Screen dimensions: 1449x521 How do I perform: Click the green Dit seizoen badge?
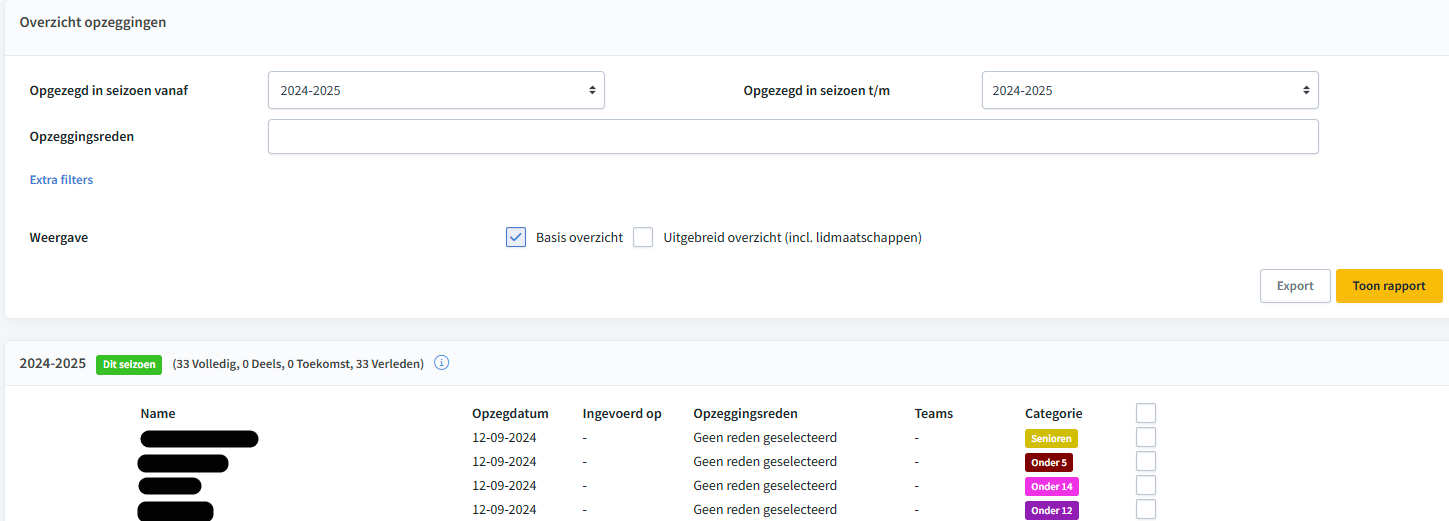click(129, 364)
